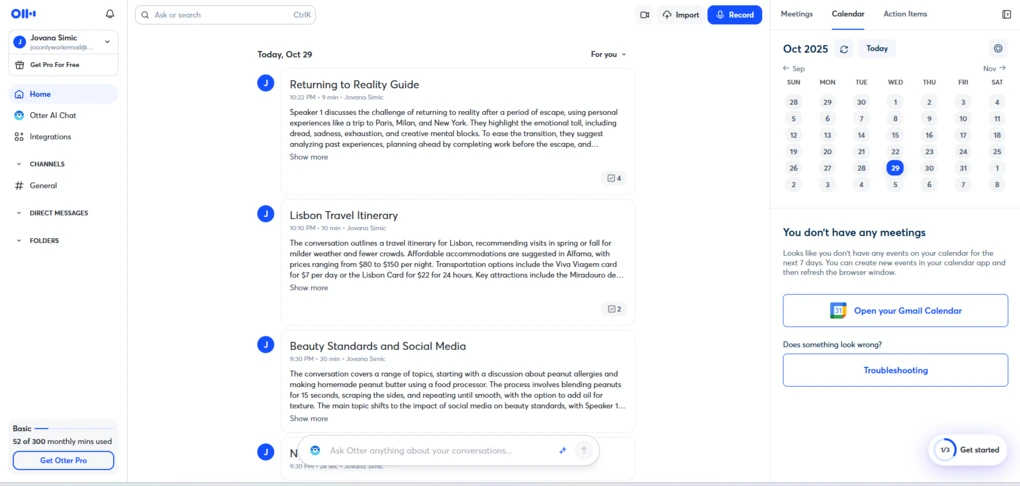Switch to the Action Items tab
The width and height of the screenshot is (1020, 486).
[x=905, y=15]
